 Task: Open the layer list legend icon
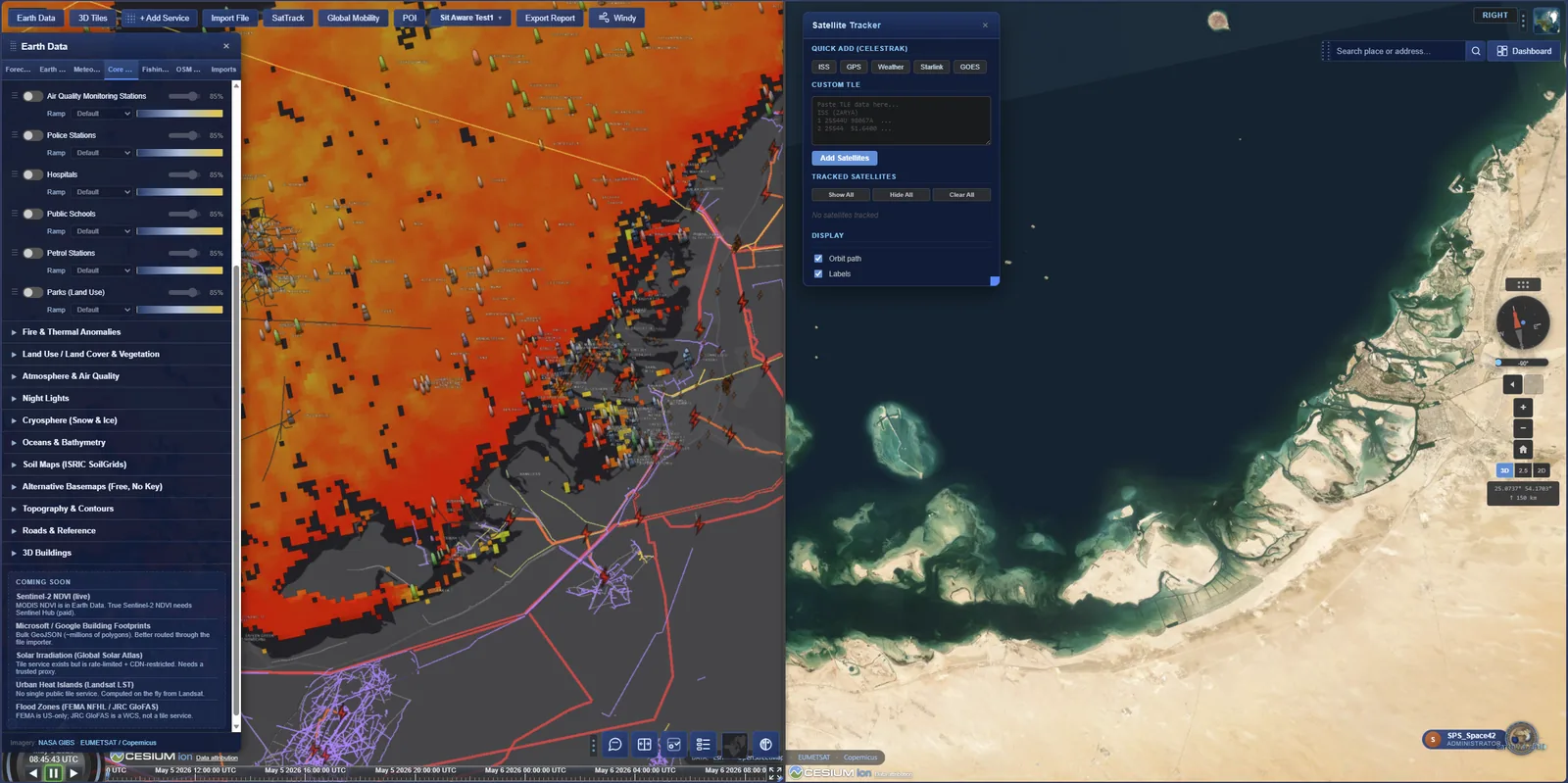pos(703,745)
